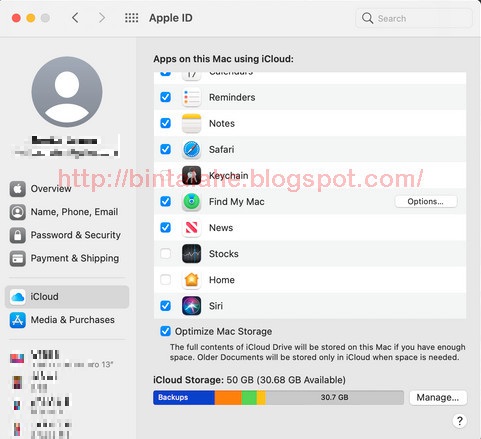This screenshot has width=481, height=439.
Task: Open help with the question mark button
Action: click(x=460, y=421)
